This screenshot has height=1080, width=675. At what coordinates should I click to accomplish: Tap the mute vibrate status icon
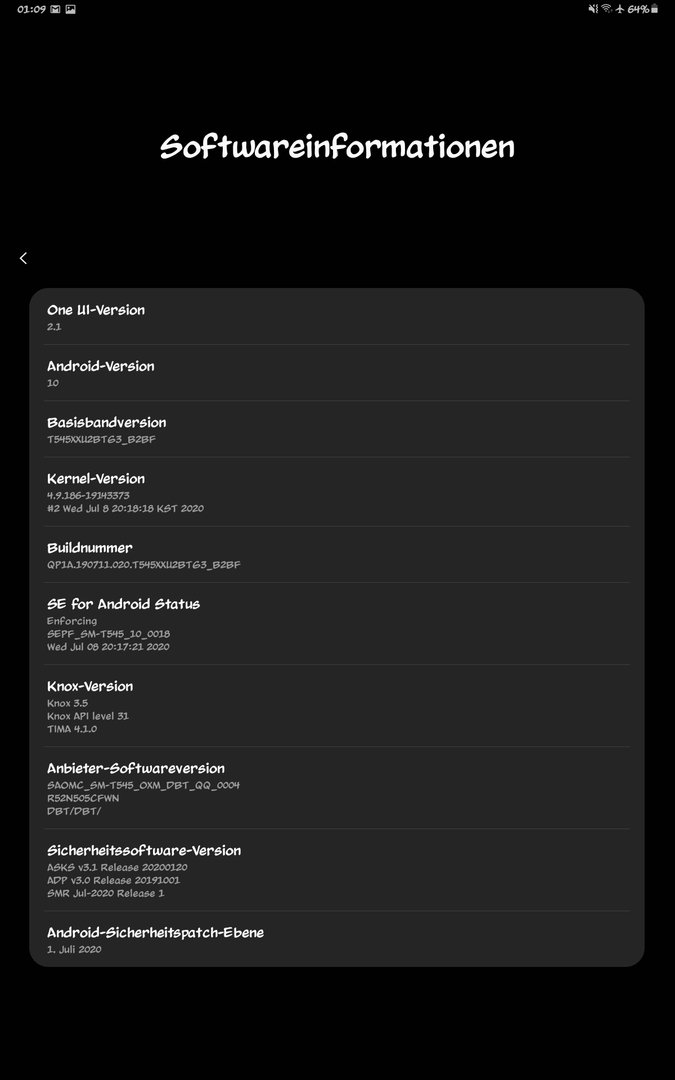click(593, 10)
